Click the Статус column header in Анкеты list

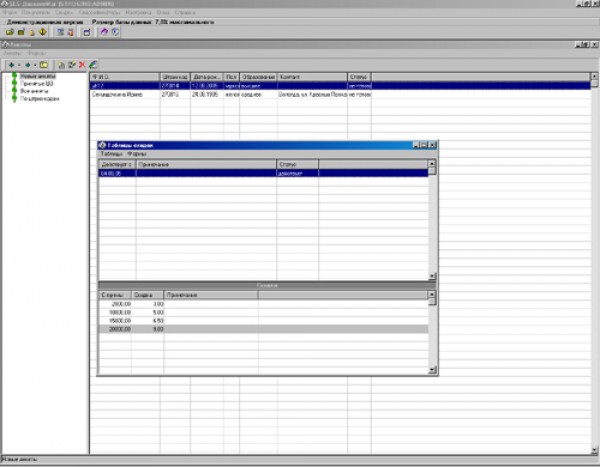359,77
